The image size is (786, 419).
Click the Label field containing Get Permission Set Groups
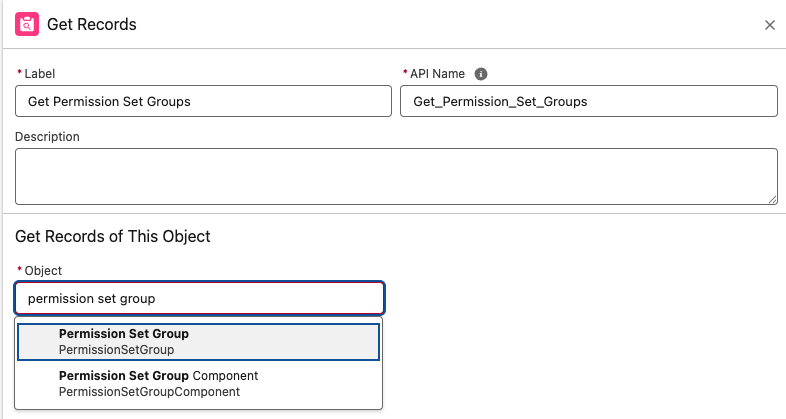[203, 101]
